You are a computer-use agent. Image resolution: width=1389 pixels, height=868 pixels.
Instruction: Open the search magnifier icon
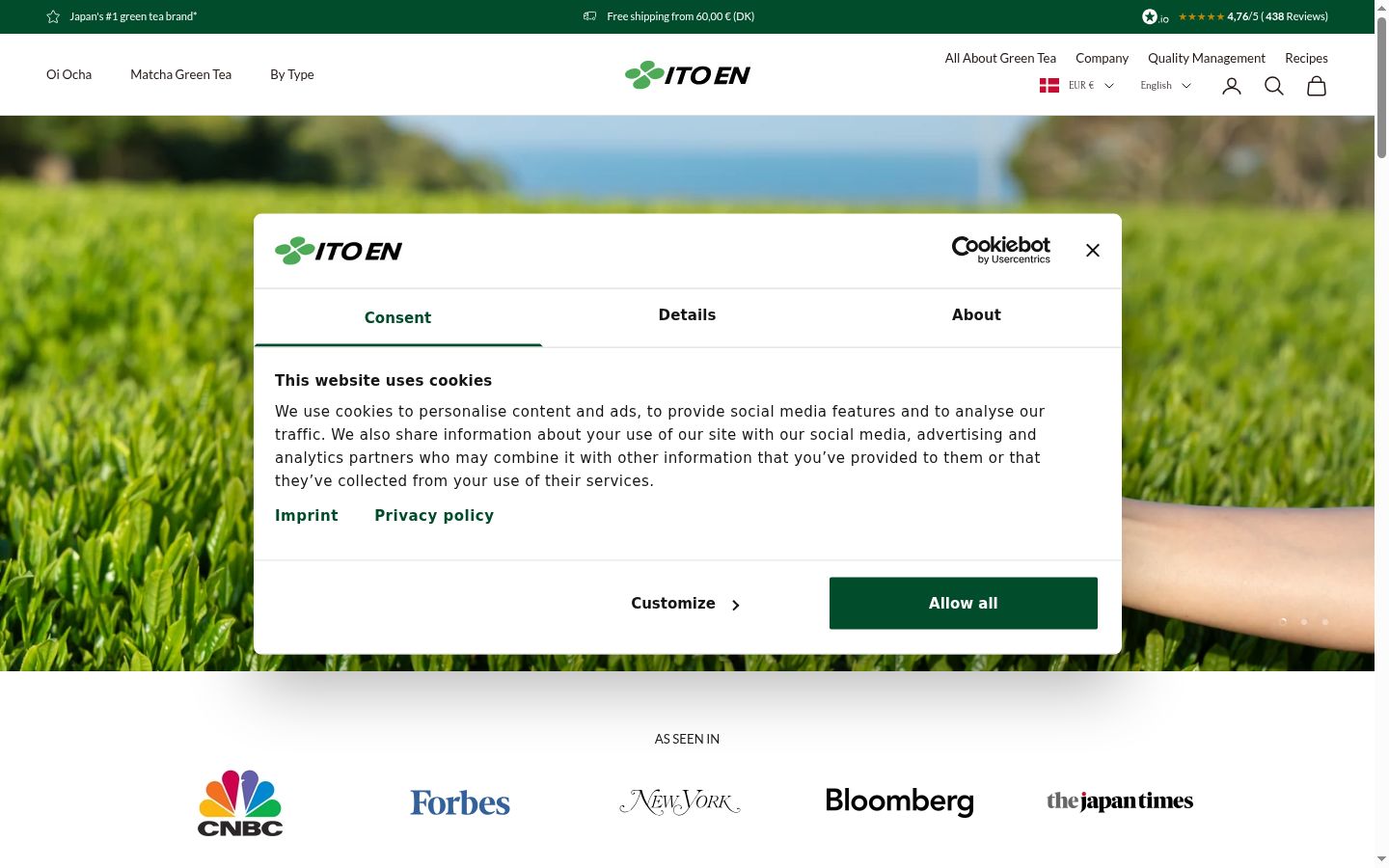[x=1274, y=87]
